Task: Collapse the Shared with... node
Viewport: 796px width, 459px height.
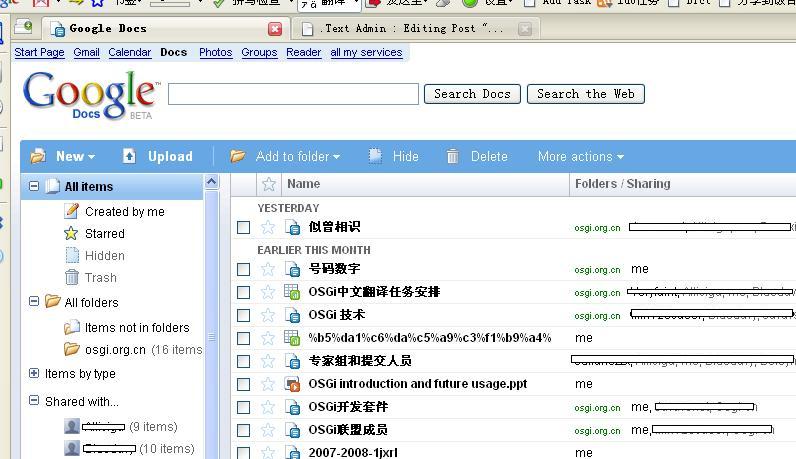Action: (34, 401)
